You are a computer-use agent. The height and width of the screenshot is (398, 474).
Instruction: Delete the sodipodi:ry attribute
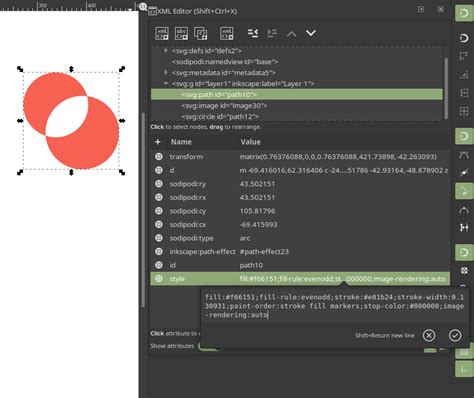click(x=159, y=184)
